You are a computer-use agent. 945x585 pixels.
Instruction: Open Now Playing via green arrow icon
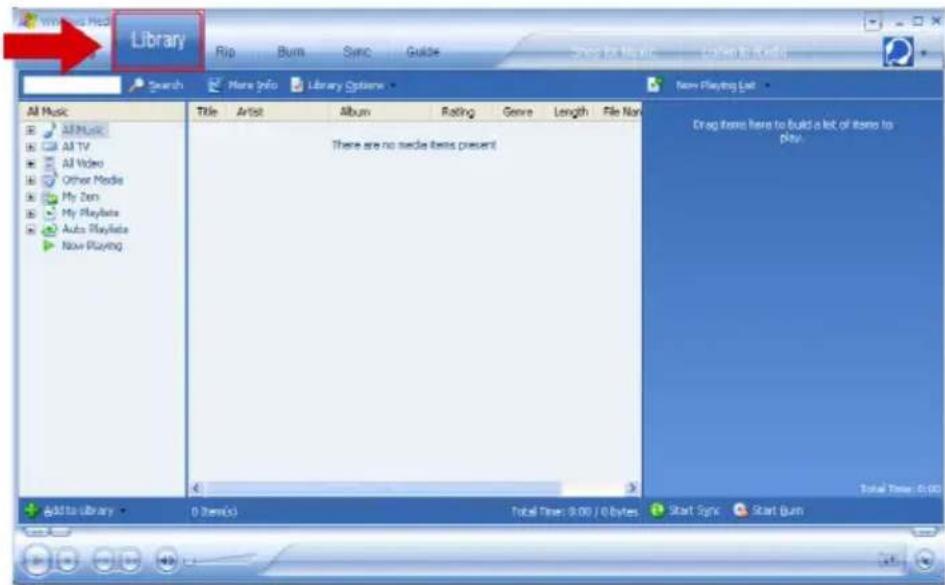pyautogui.click(x=49, y=246)
